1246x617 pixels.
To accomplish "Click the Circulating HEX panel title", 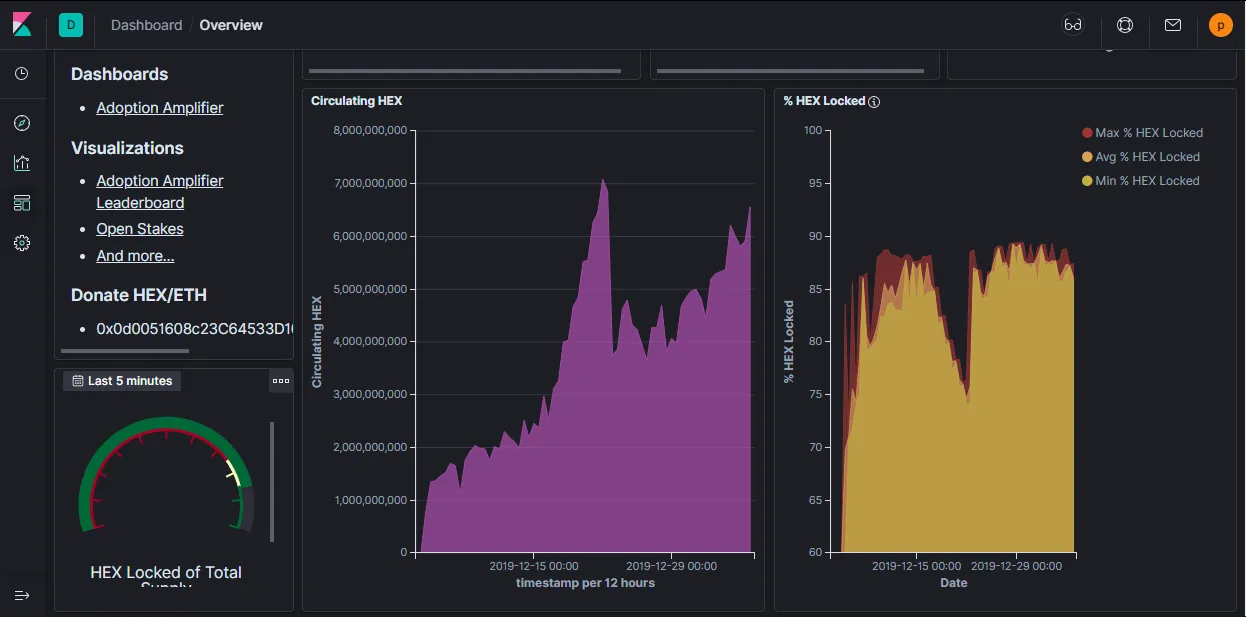I will pyautogui.click(x=357, y=101).
